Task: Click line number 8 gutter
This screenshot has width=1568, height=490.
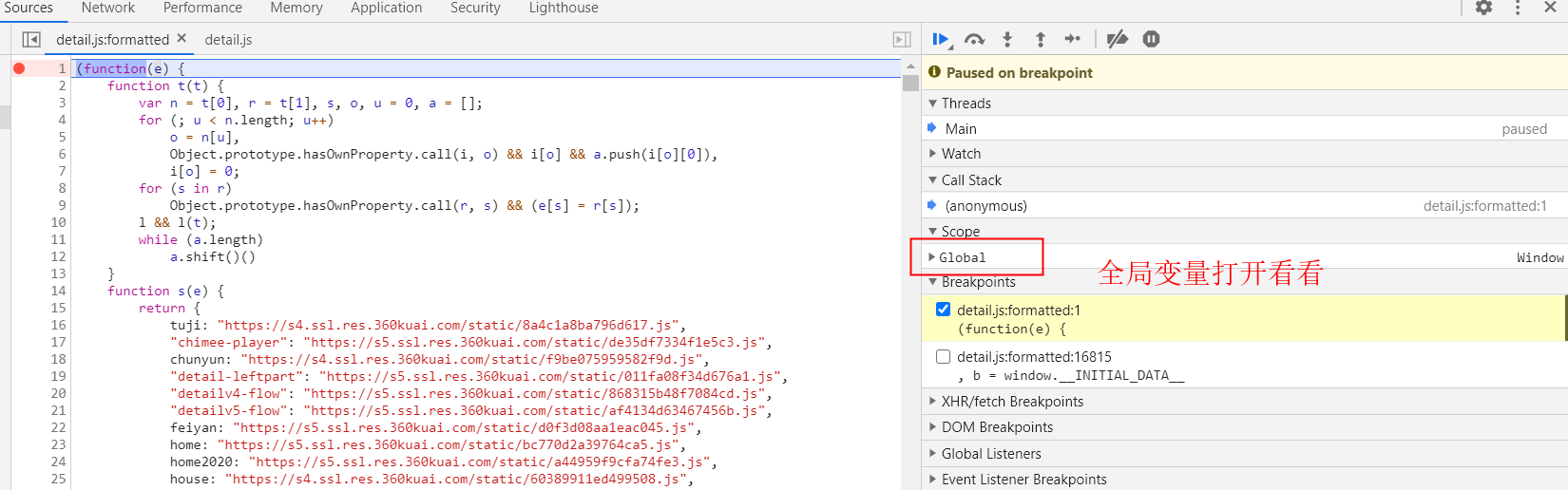Action: coord(62,188)
